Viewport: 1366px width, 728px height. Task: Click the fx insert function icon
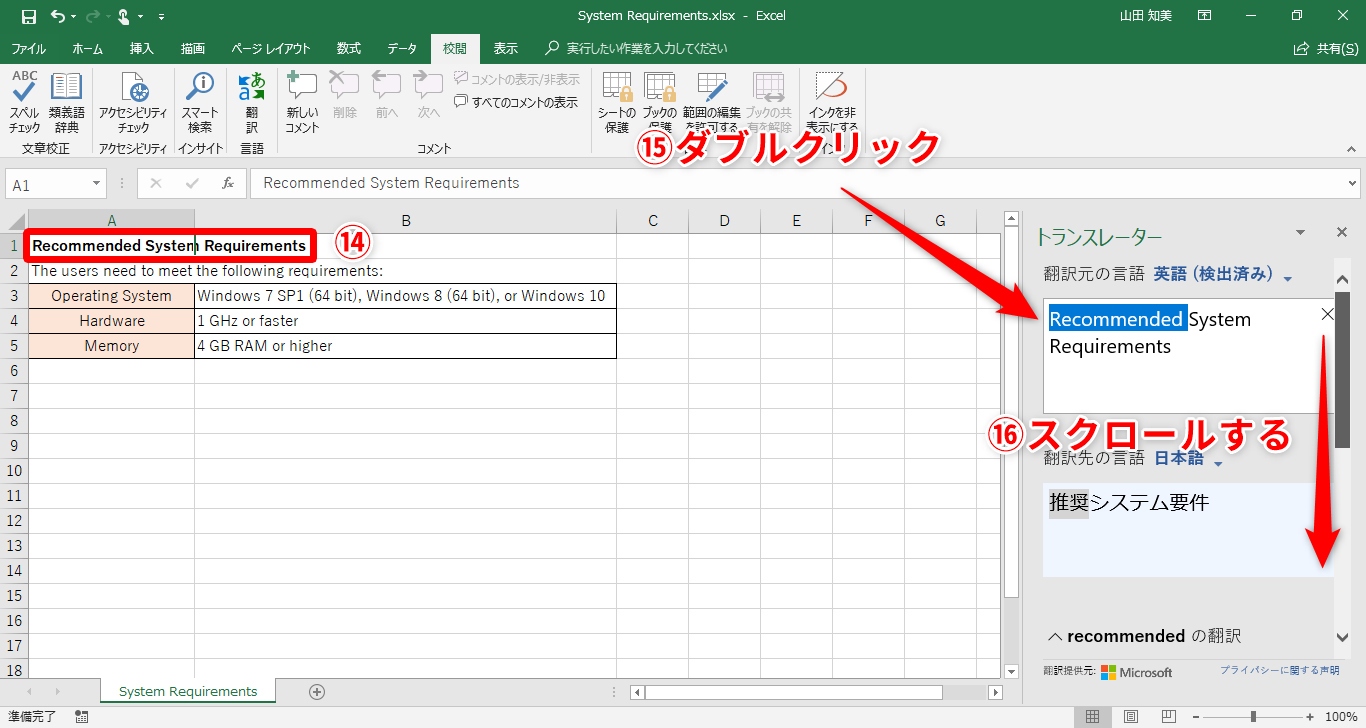[228, 184]
